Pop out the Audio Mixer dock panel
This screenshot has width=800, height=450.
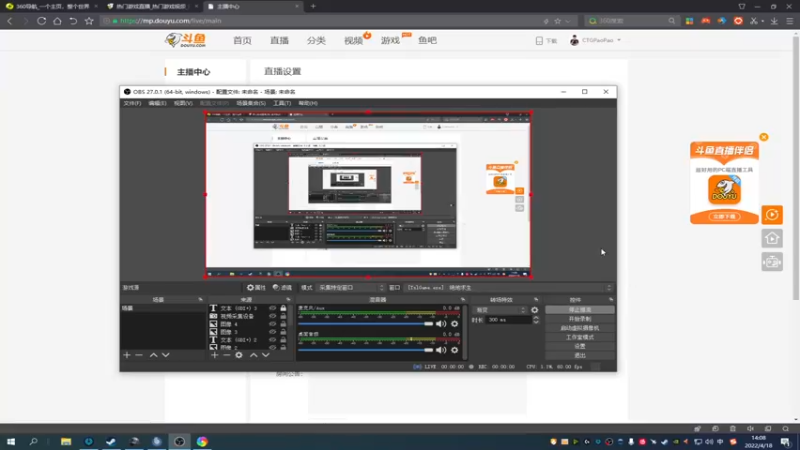(463, 299)
